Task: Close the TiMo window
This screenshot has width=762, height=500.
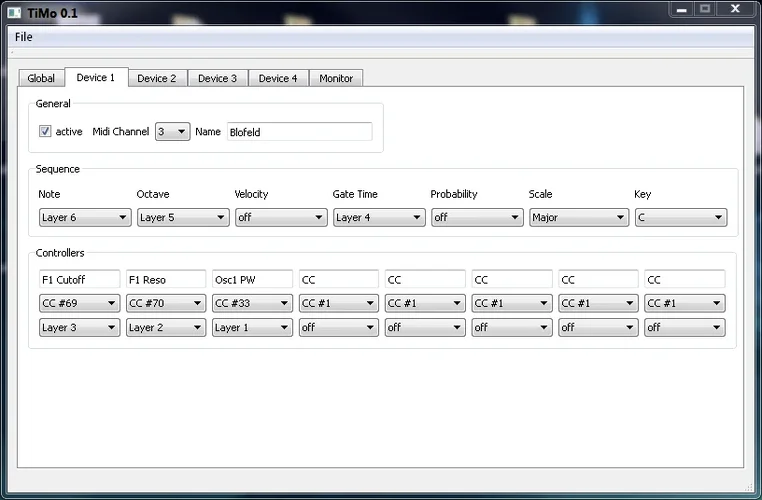Action: tap(736, 9)
